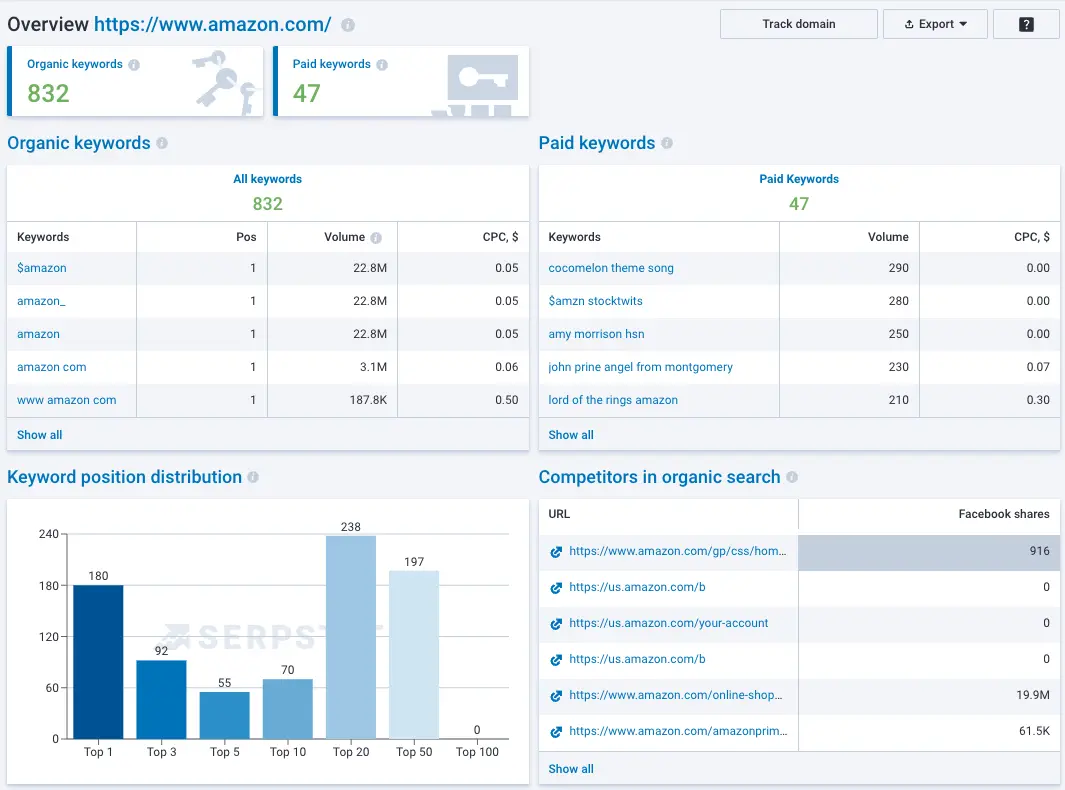Expand the Export dropdown
The image size is (1065, 790).
(935, 24)
